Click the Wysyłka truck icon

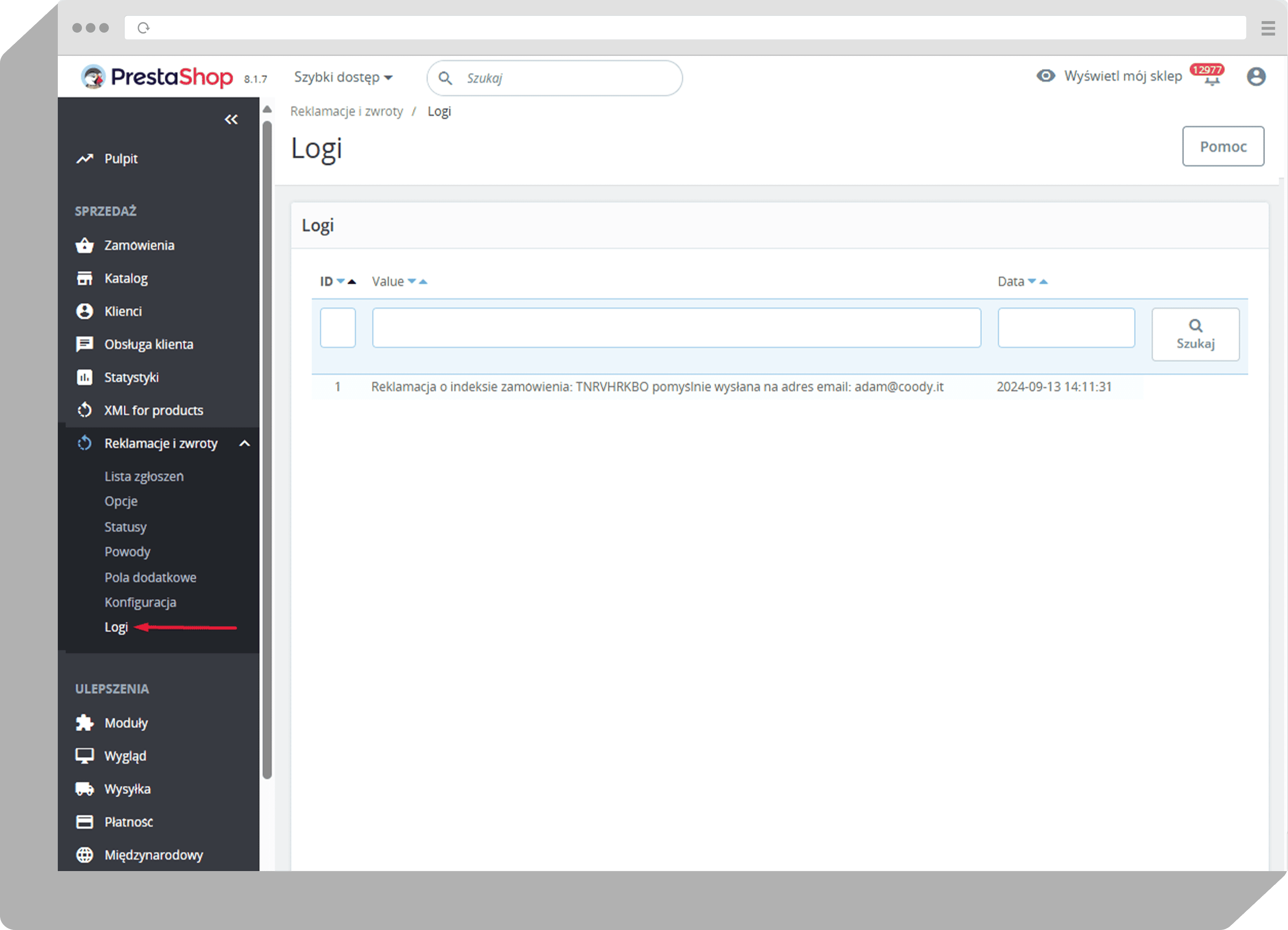[x=84, y=789]
